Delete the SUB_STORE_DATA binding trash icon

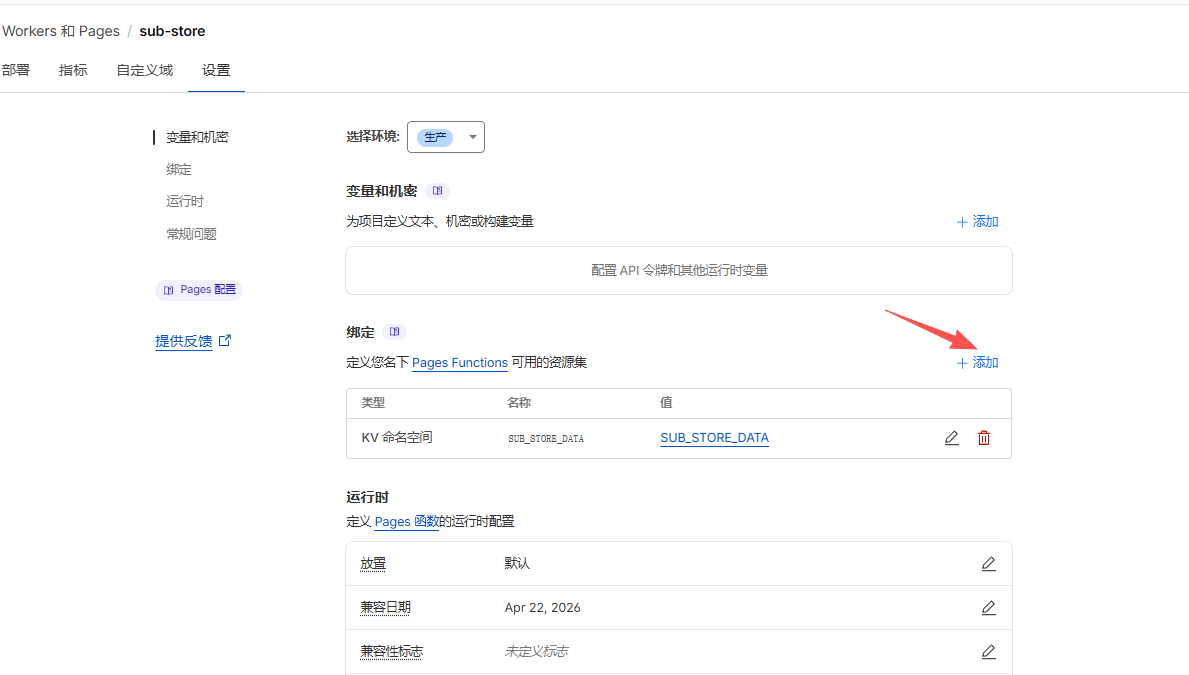(x=984, y=438)
